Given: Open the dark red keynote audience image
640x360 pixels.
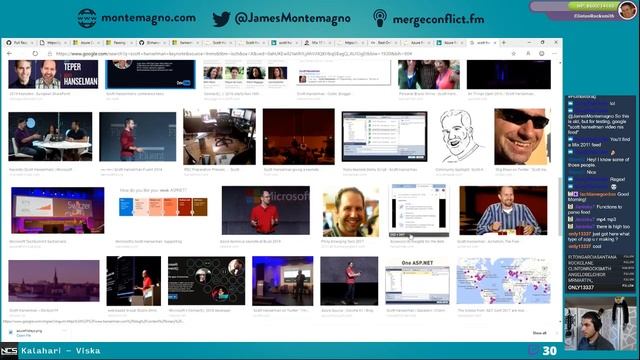Looking at the screenshot, I should click(x=299, y=136).
